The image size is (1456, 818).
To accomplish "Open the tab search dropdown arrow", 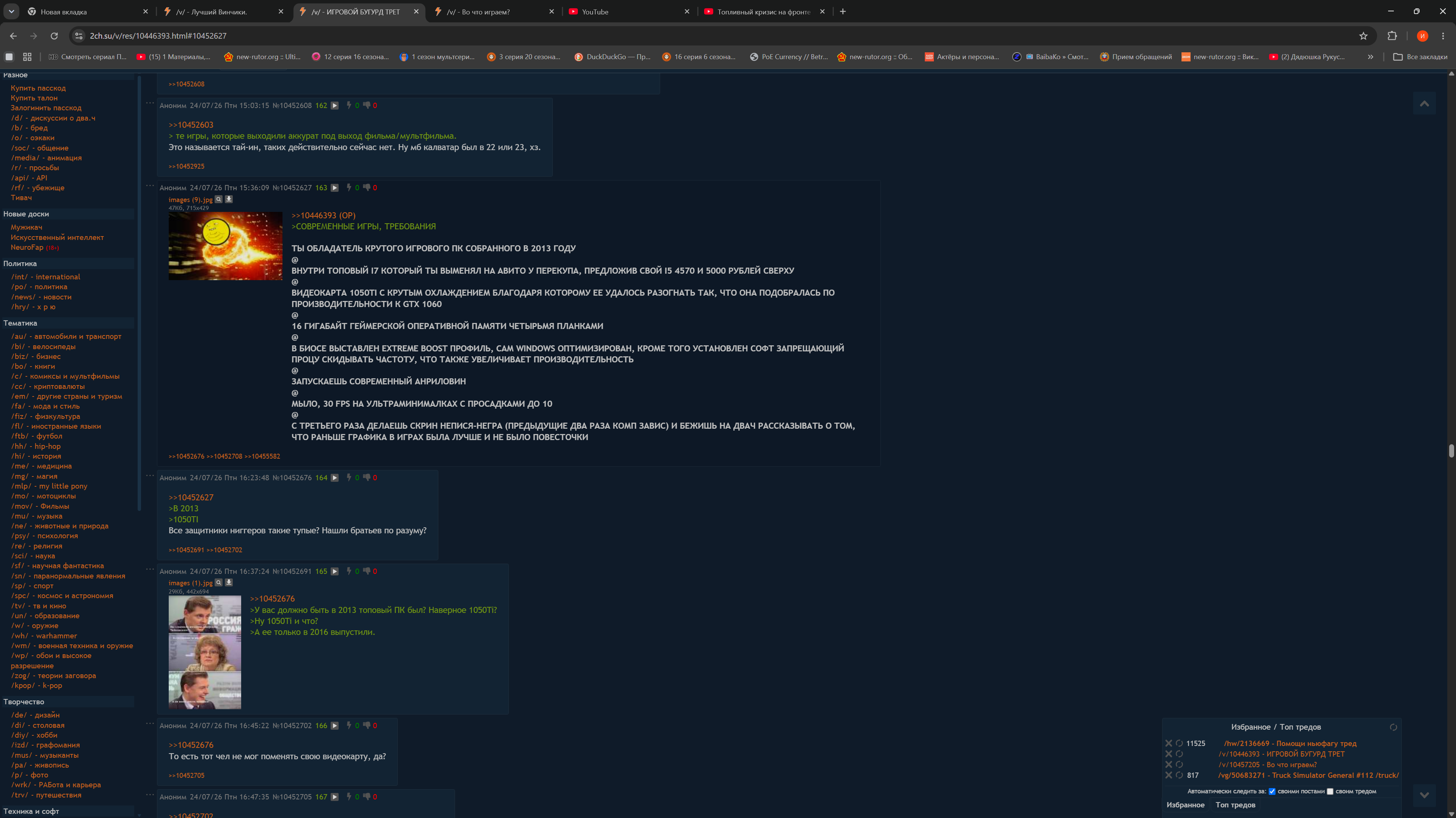I will (x=11, y=11).
